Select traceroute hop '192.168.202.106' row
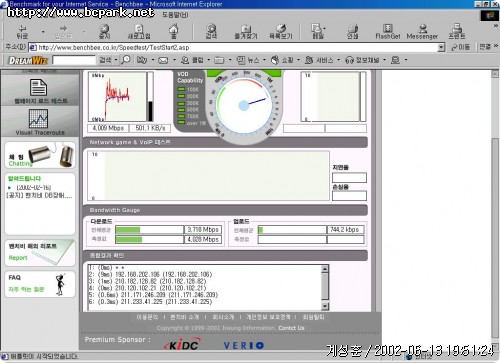This screenshot has height=363, width=500. pyautogui.click(x=150, y=274)
